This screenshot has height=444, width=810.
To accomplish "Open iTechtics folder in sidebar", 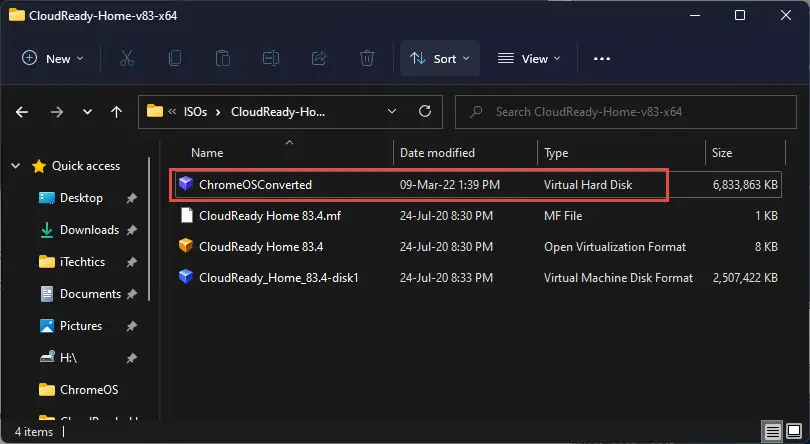I will click(82, 262).
